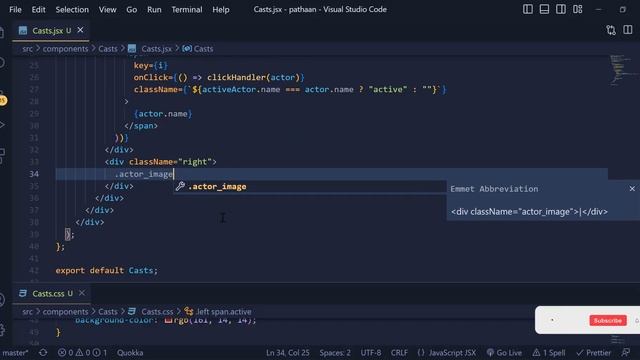Click the Emmet preview div snippet
The width and height of the screenshot is (640, 360).
pos(529,211)
